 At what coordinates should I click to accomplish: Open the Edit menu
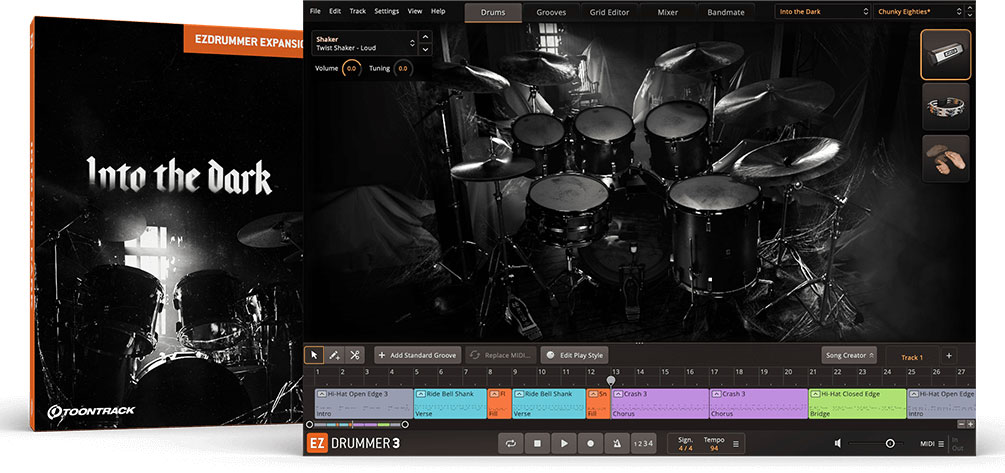click(335, 12)
